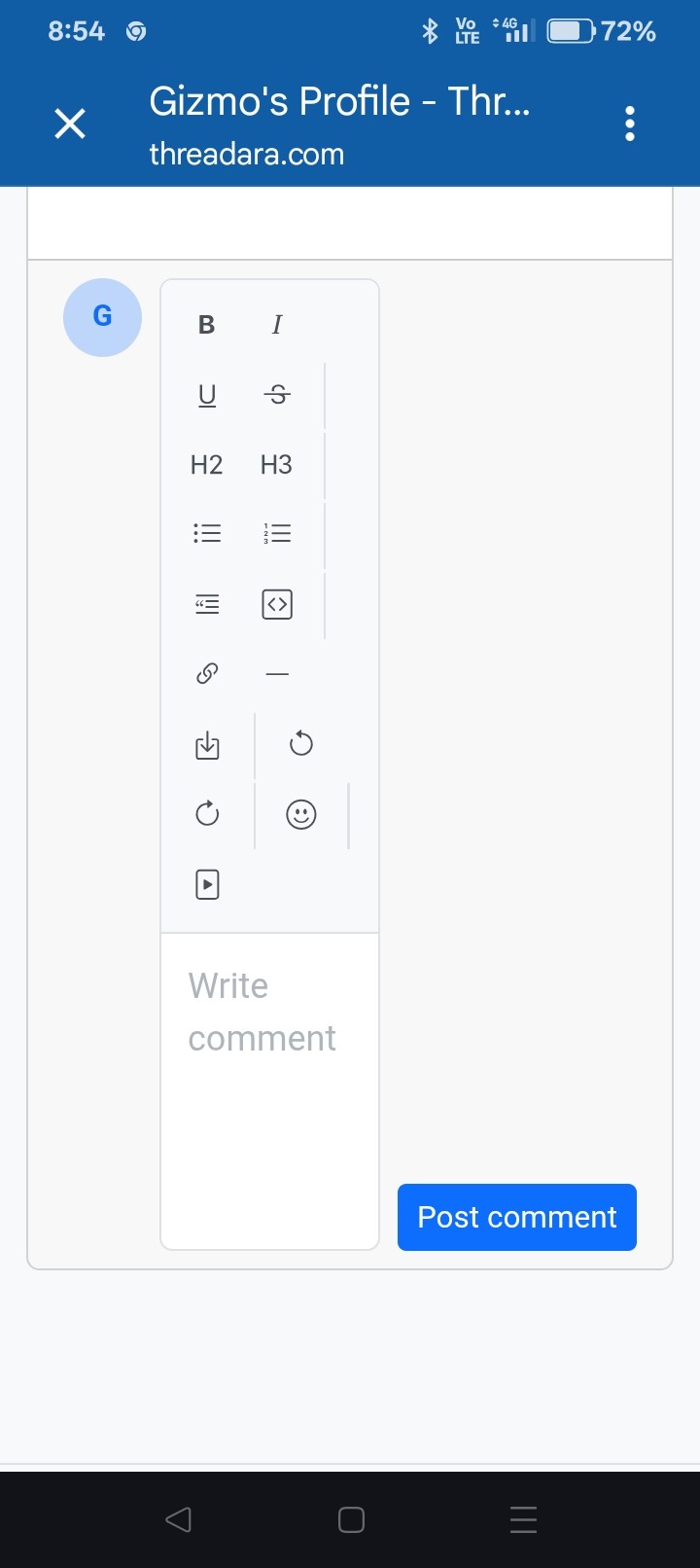700x1568 pixels.
Task: Add a hyperlink to the comment
Action: tap(207, 673)
